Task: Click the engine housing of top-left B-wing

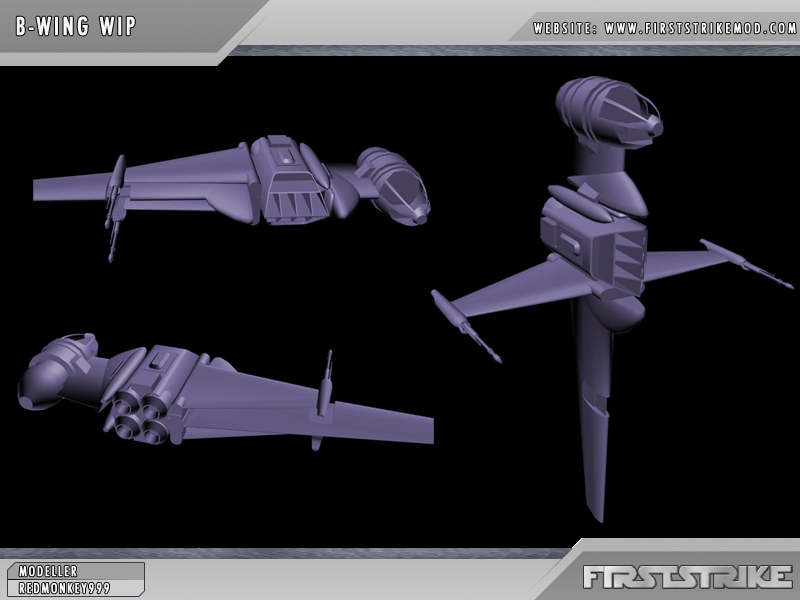Action: (291, 180)
